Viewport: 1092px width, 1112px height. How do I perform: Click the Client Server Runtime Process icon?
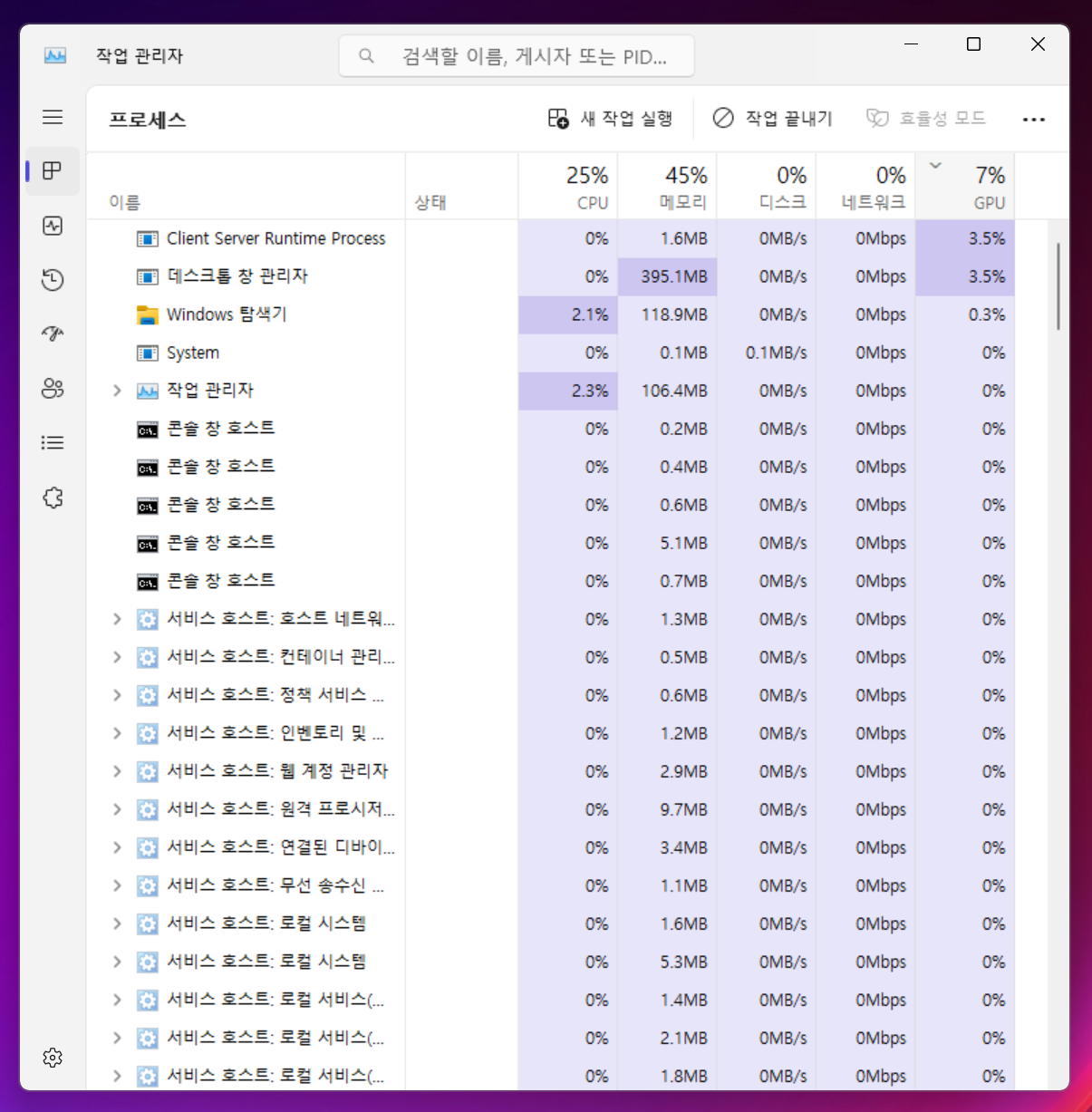(147, 238)
